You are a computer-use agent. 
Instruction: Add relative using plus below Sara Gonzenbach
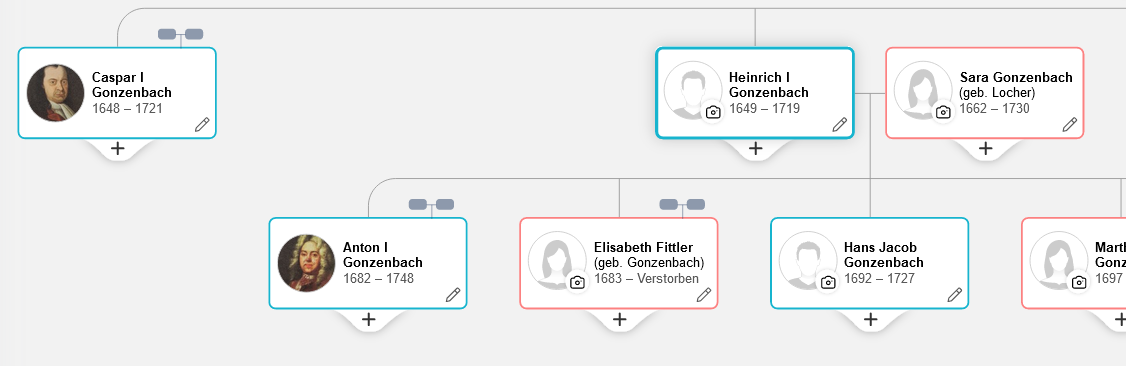click(x=985, y=149)
